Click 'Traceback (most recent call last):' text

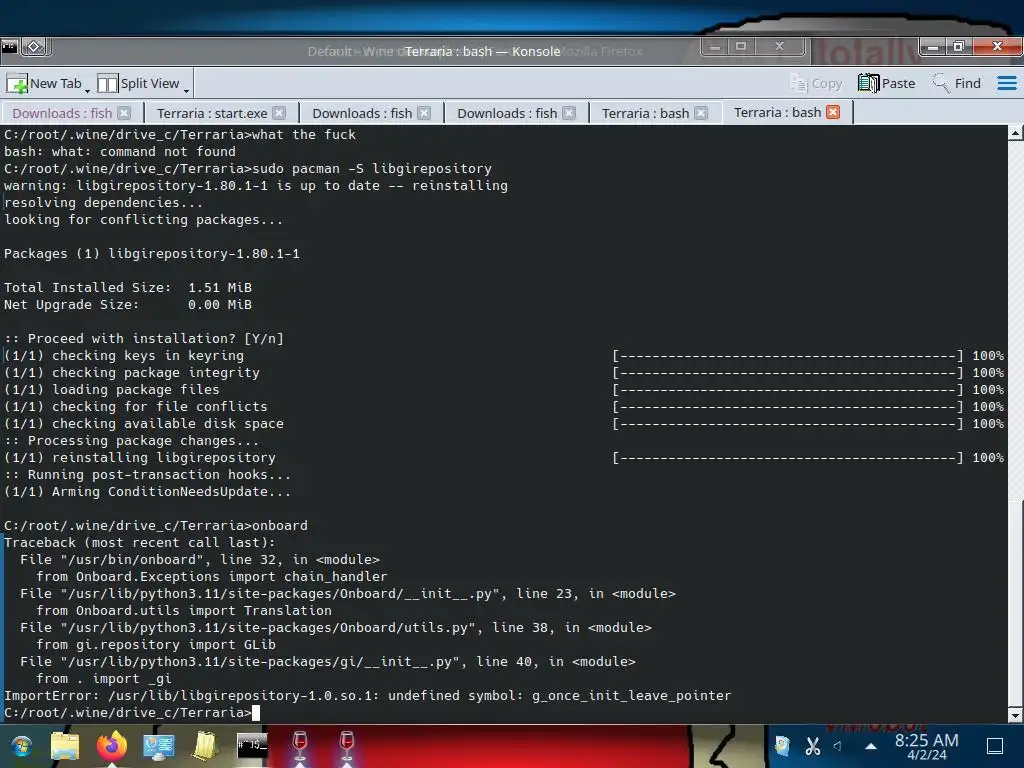click(140, 543)
